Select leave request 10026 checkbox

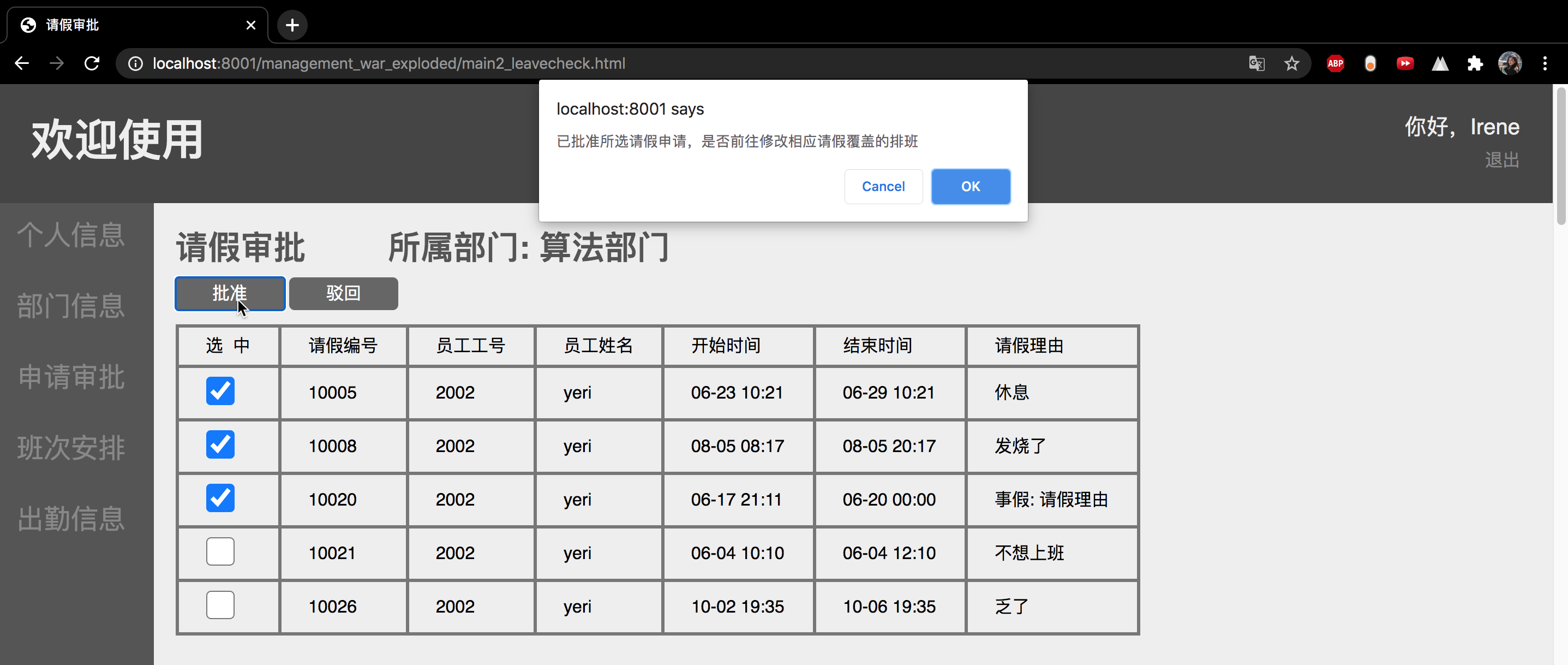tap(220, 605)
